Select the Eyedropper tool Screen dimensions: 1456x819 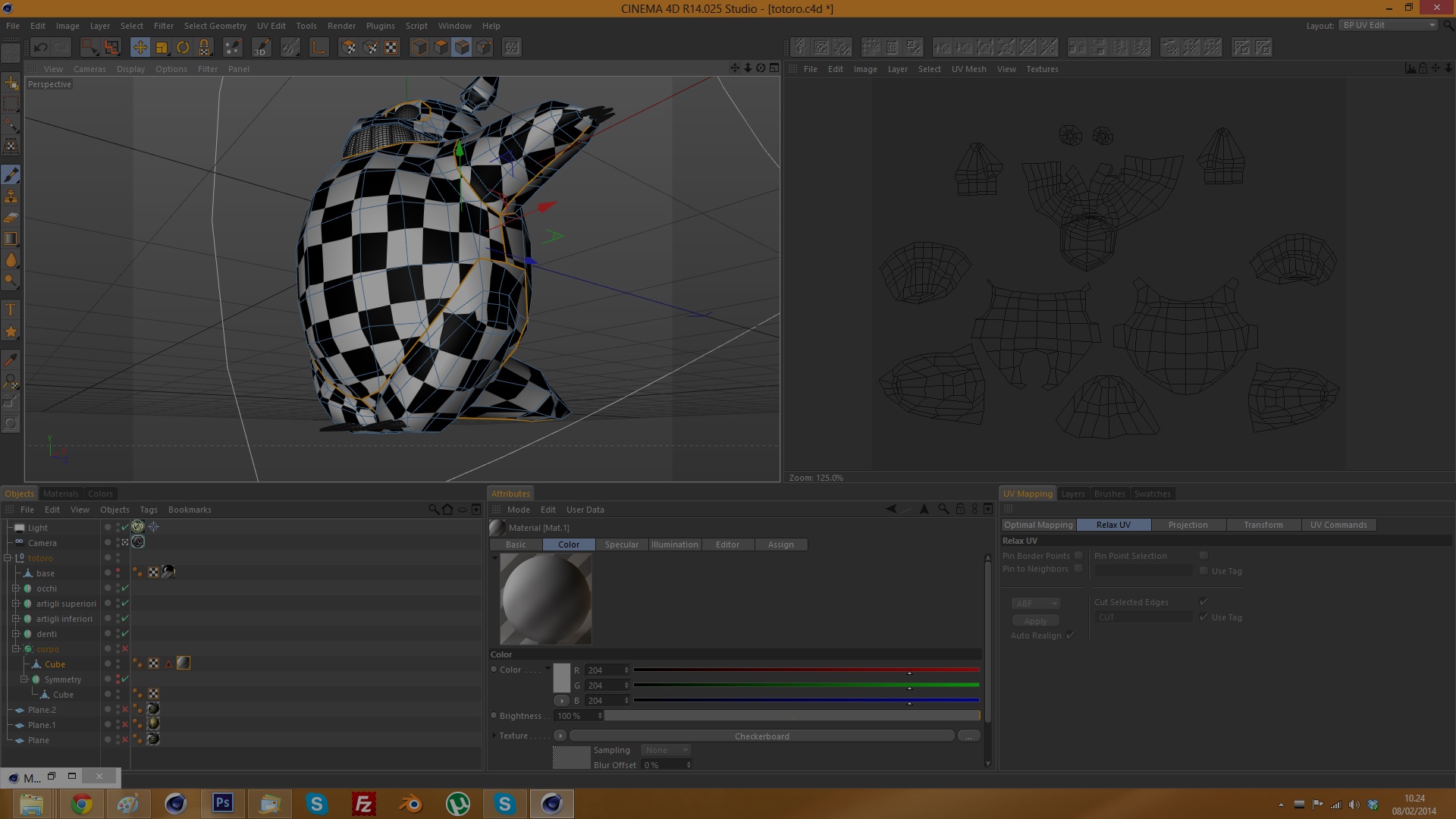point(11,359)
